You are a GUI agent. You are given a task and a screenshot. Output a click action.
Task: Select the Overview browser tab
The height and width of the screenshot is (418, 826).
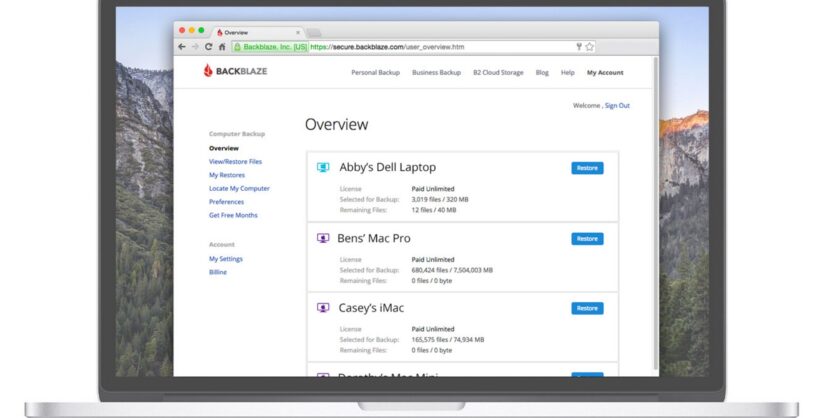pos(258,33)
